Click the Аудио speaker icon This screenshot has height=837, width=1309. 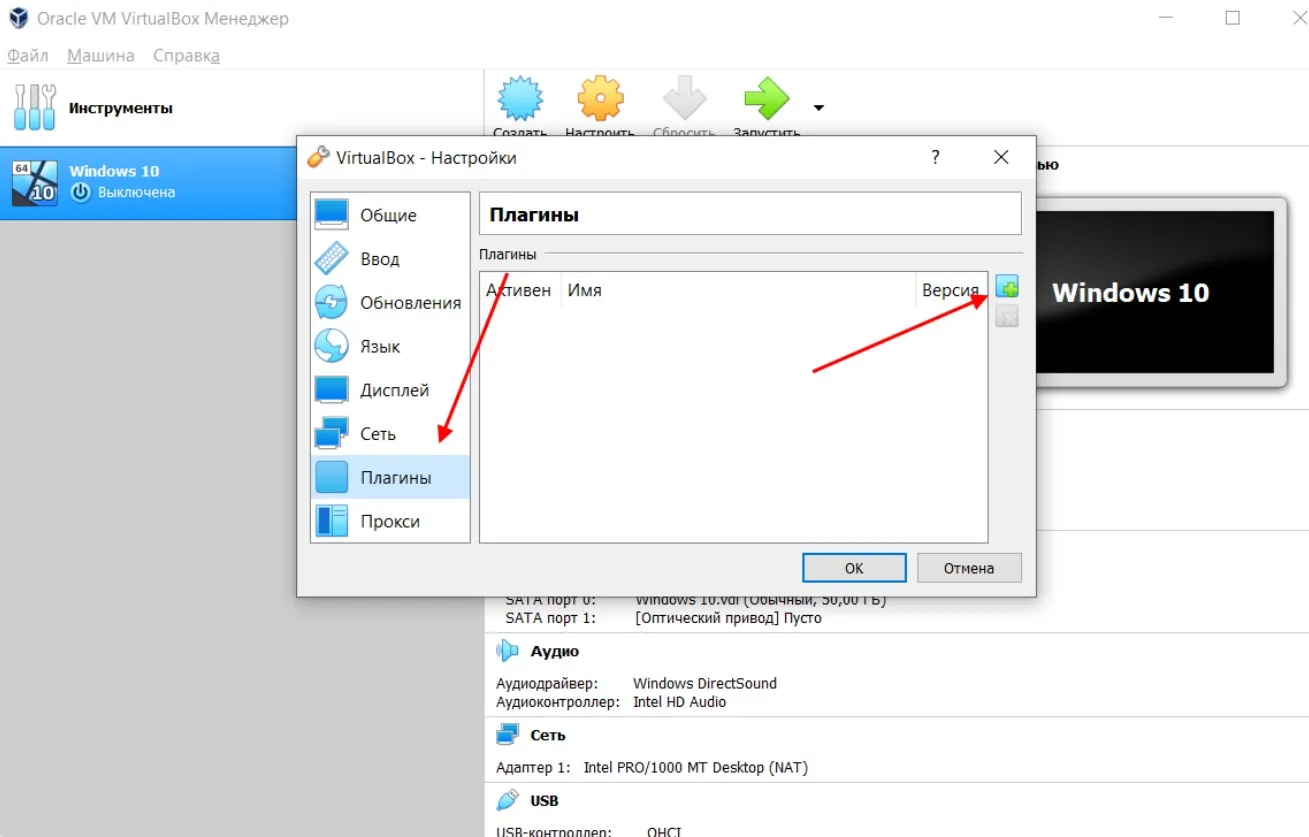(508, 651)
